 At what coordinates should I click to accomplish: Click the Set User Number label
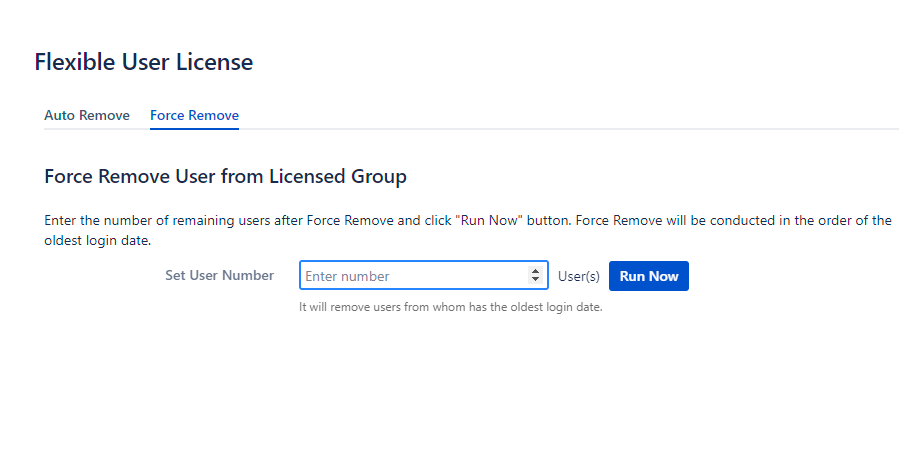[x=219, y=275]
